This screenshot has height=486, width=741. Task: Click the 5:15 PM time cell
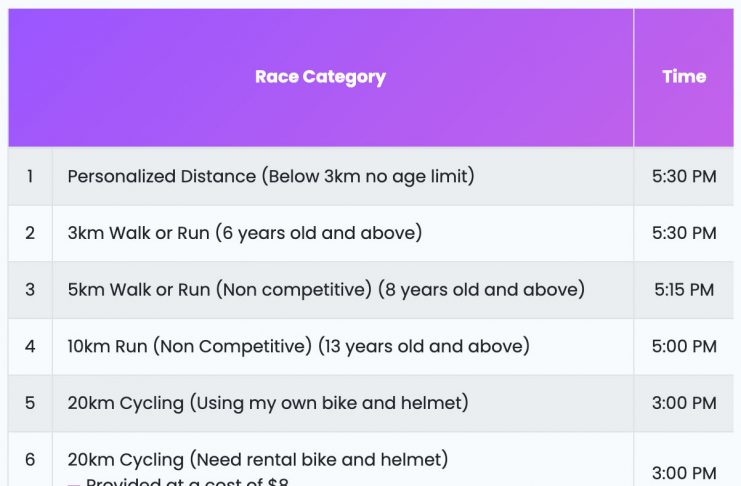[x=684, y=290]
